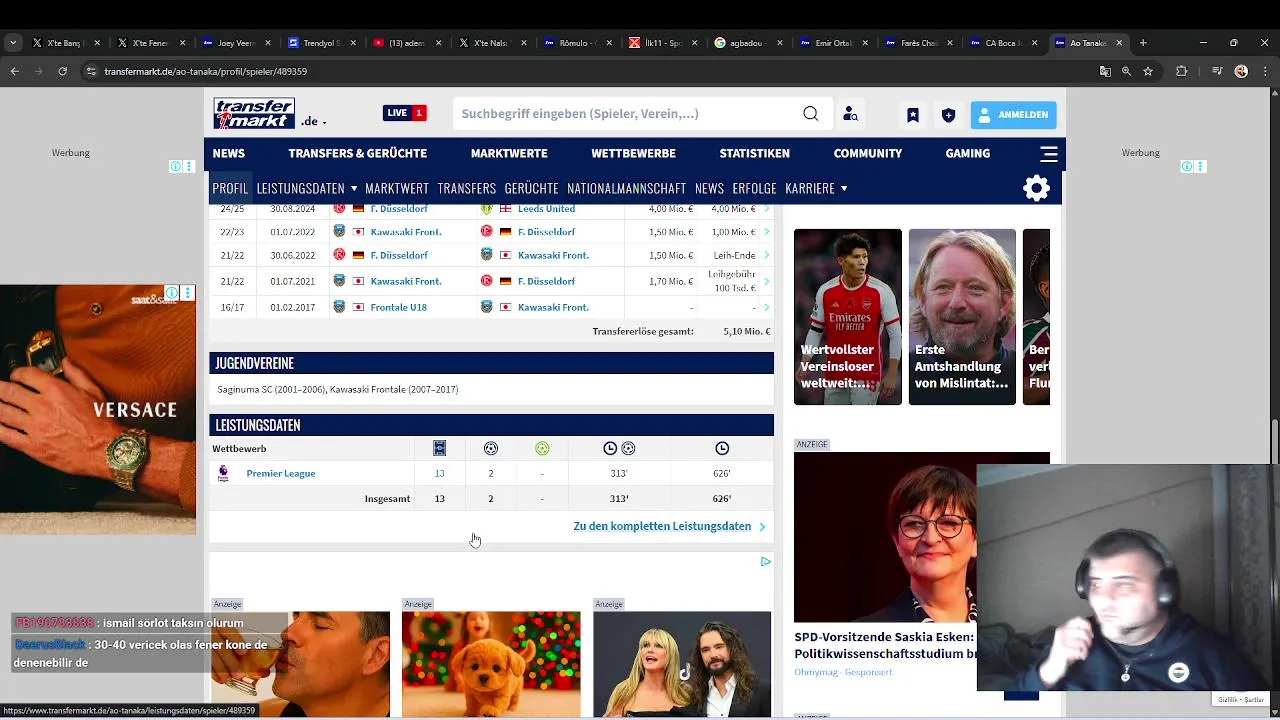Click the Premier League logo icon

[223, 473]
